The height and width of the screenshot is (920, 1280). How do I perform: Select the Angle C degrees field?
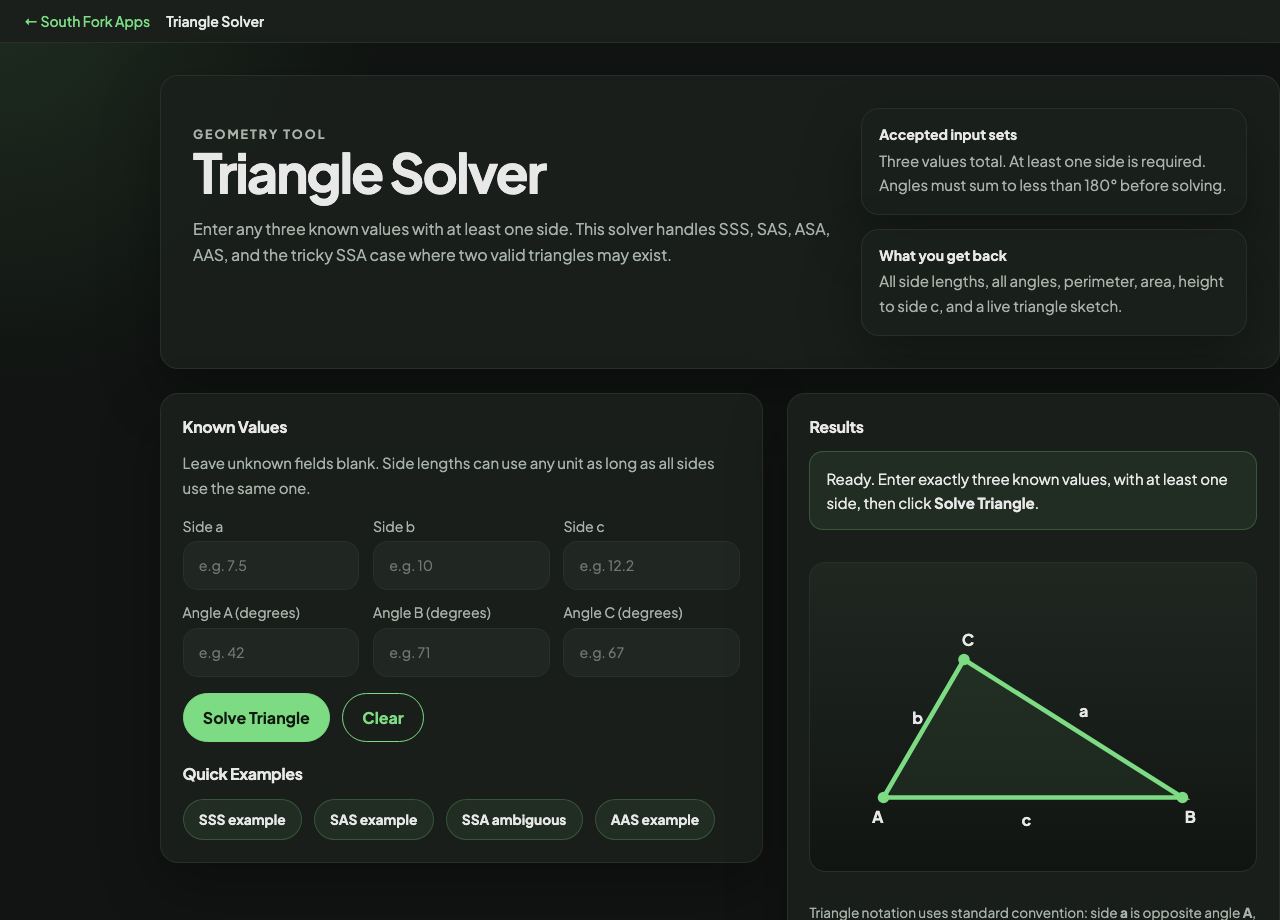[651, 652]
